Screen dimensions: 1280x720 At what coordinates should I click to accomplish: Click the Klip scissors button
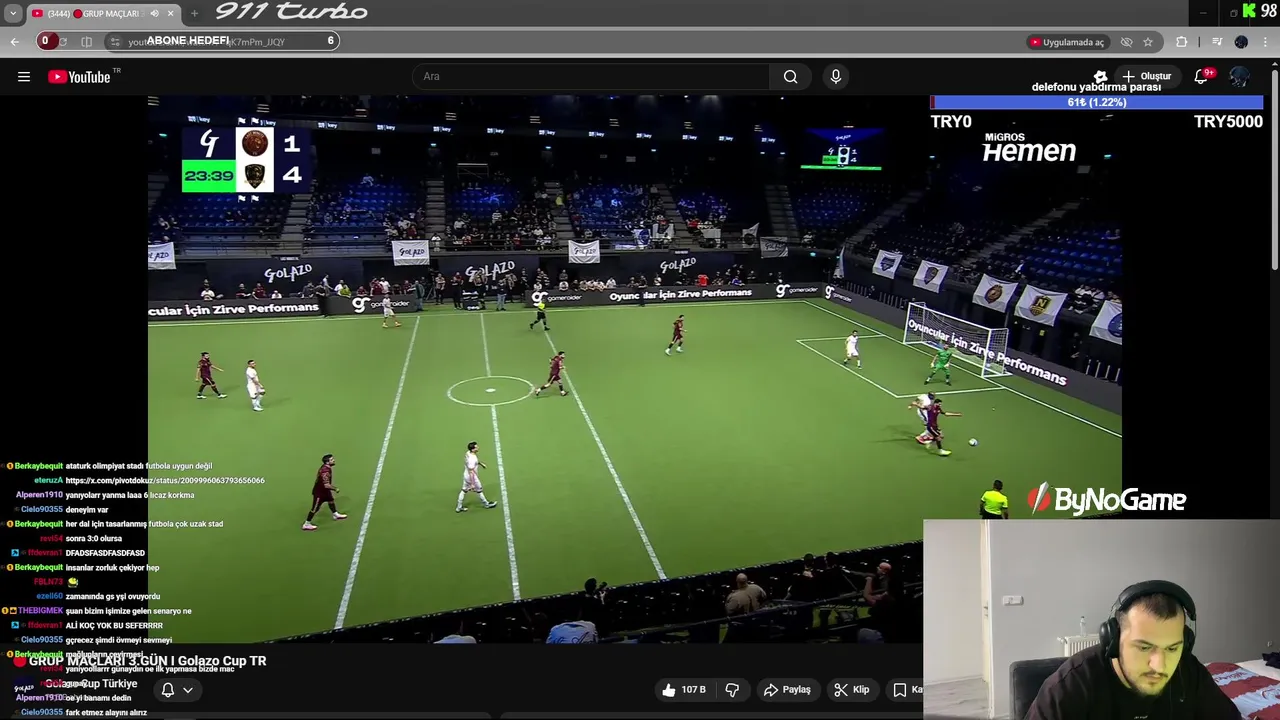(x=852, y=689)
